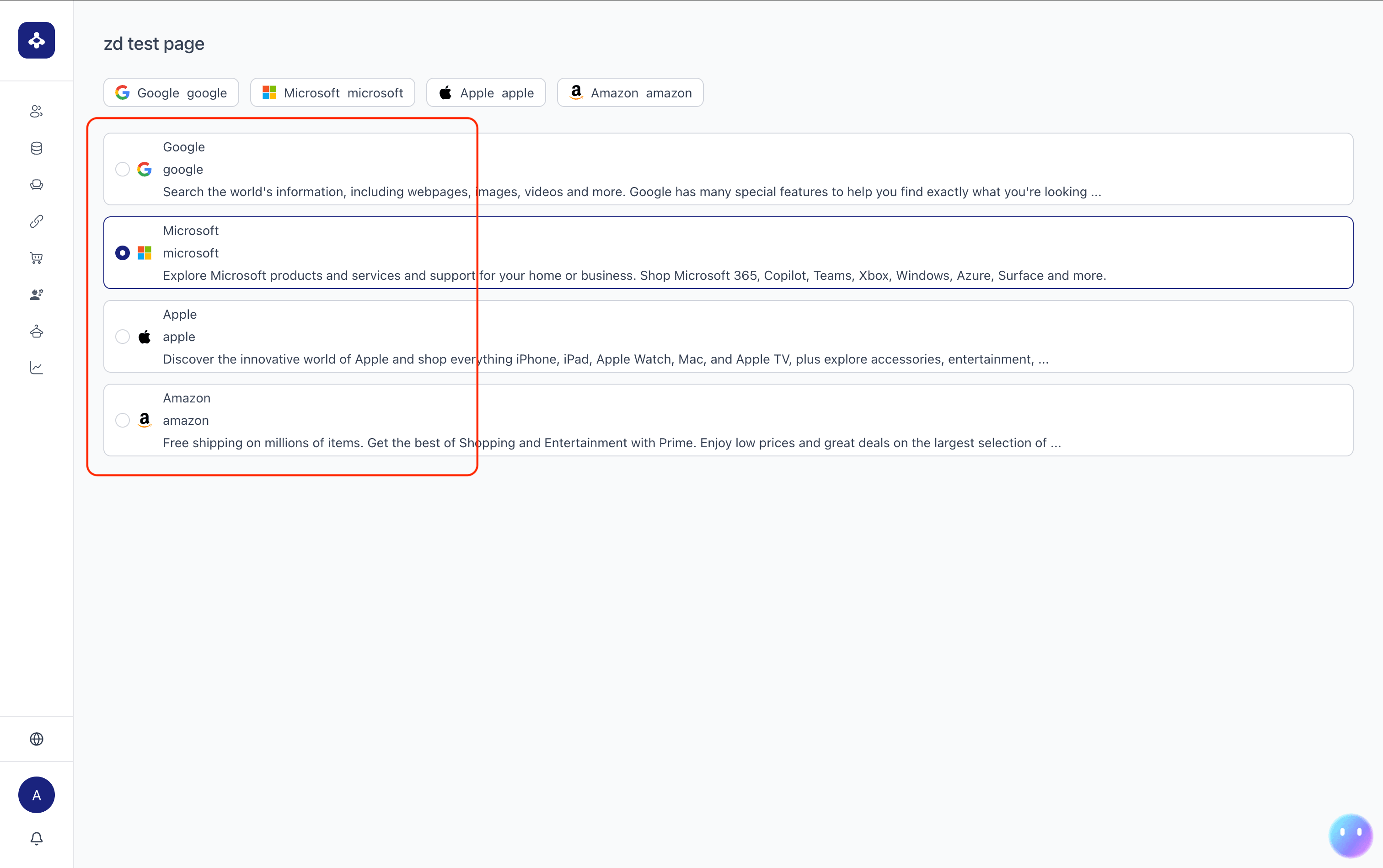1383x868 pixels.
Task: Open the chain link icon in the sidebar
Action: 37,222
